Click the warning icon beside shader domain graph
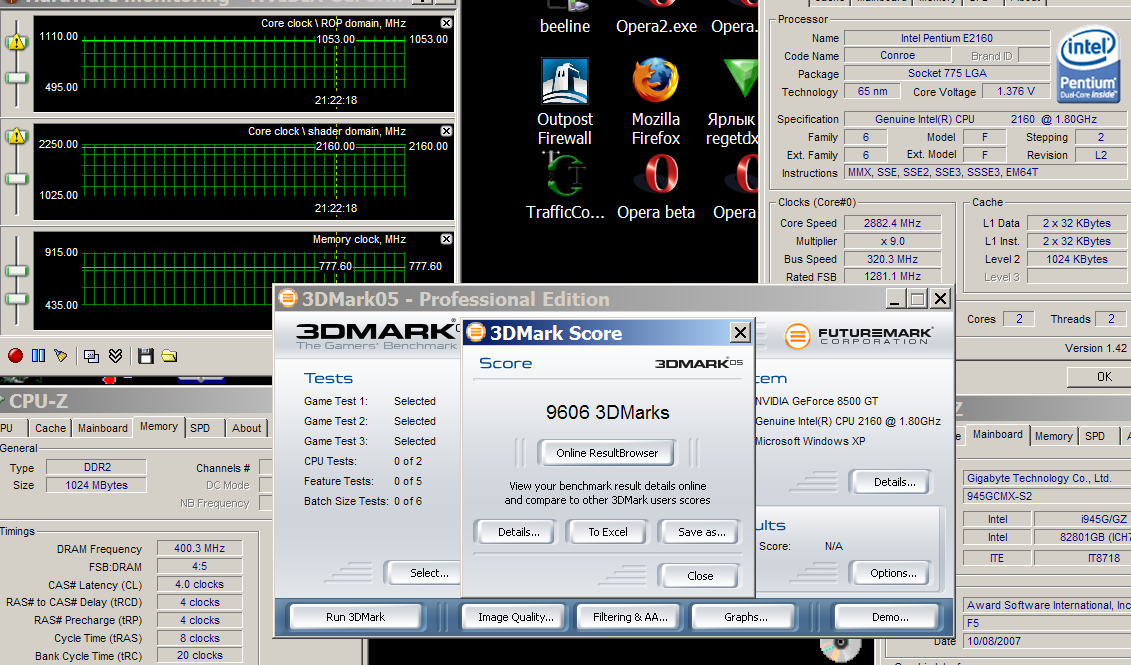 coord(16,136)
